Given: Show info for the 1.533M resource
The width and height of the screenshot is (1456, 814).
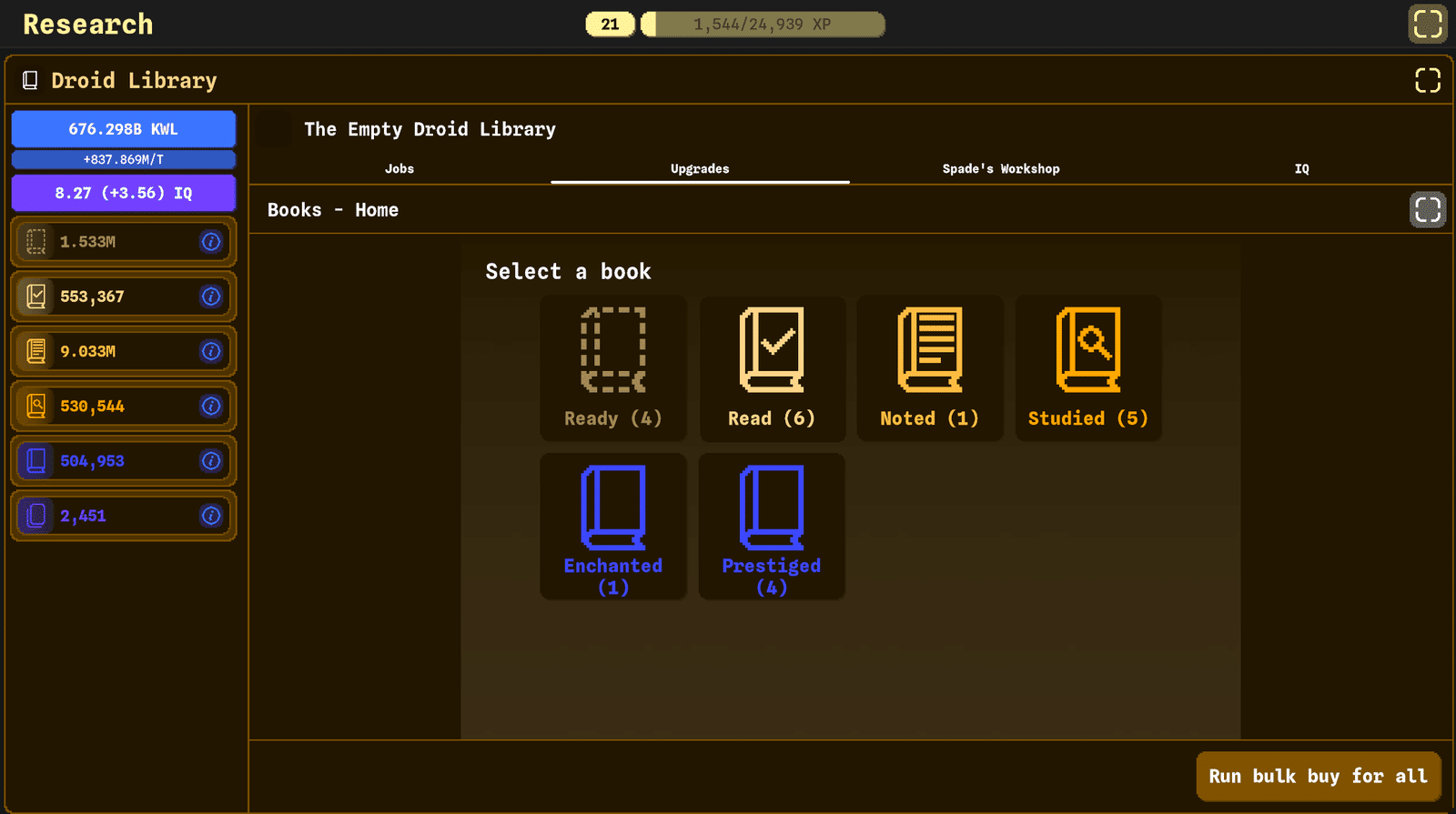Looking at the screenshot, I should tap(211, 242).
